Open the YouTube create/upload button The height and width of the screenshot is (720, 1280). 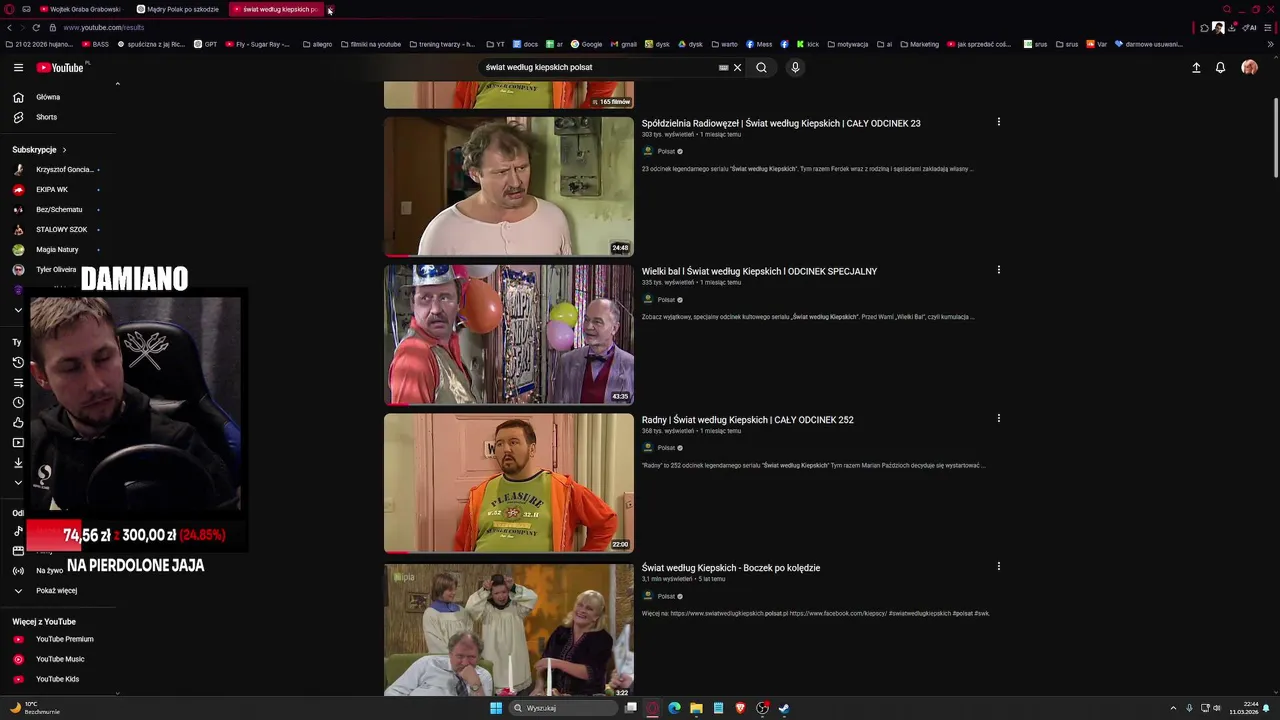pyautogui.click(x=1196, y=67)
